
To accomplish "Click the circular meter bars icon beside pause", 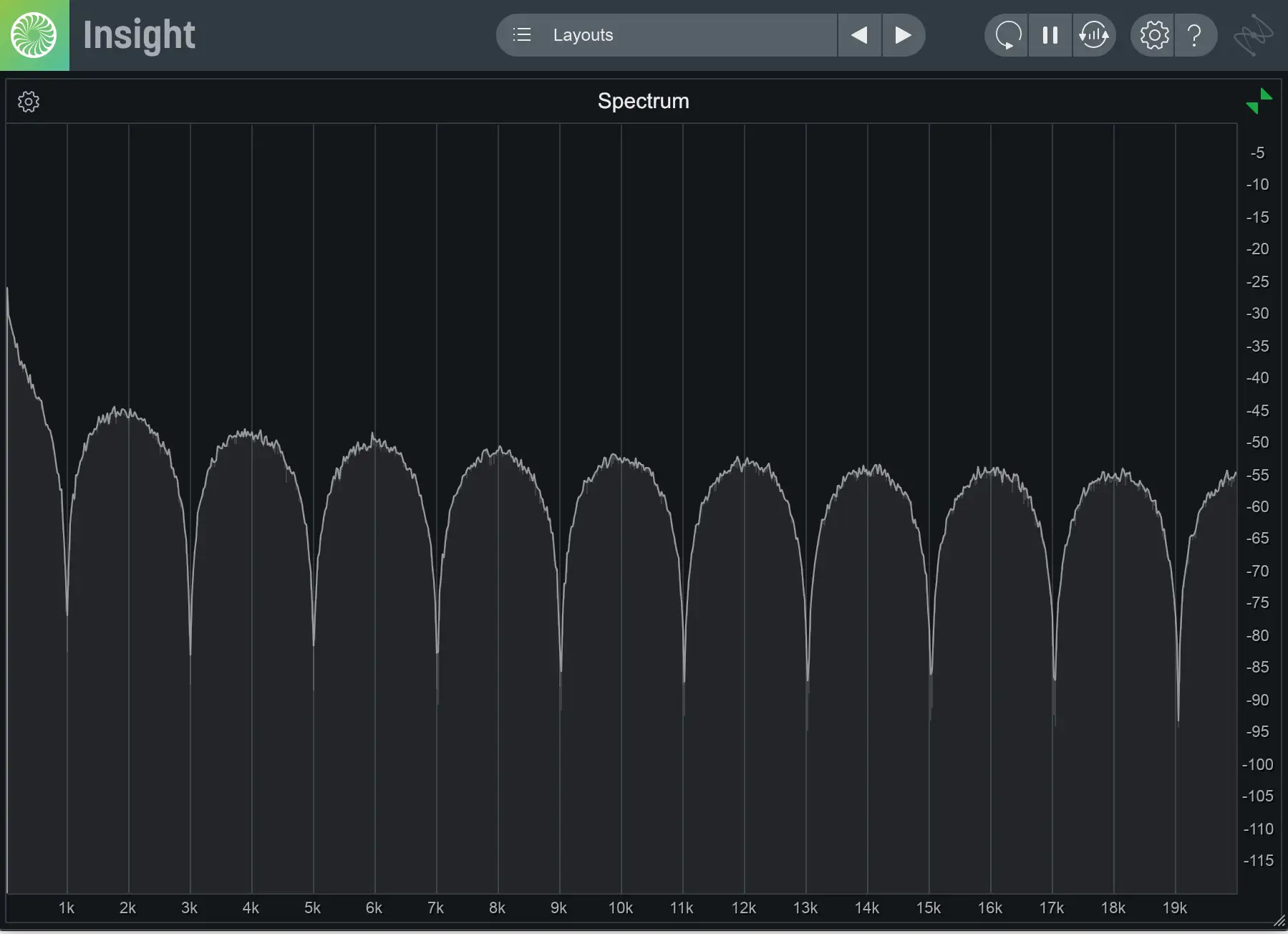I will (x=1093, y=35).
